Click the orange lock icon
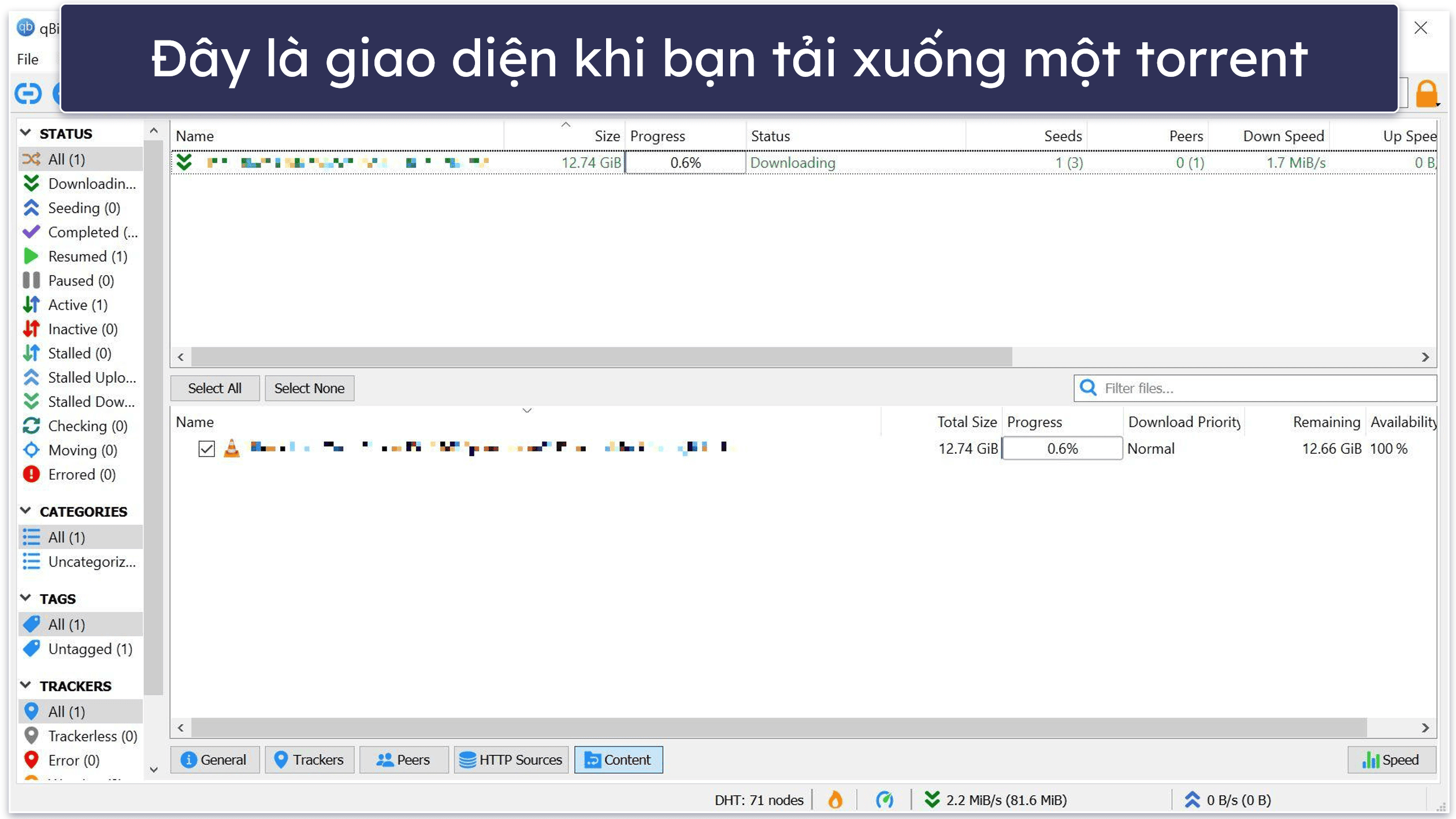This screenshot has width=1456, height=819. click(1426, 94)
